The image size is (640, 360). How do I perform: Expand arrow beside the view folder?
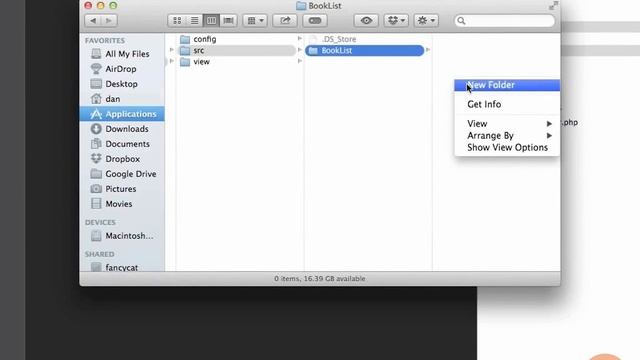300,61
